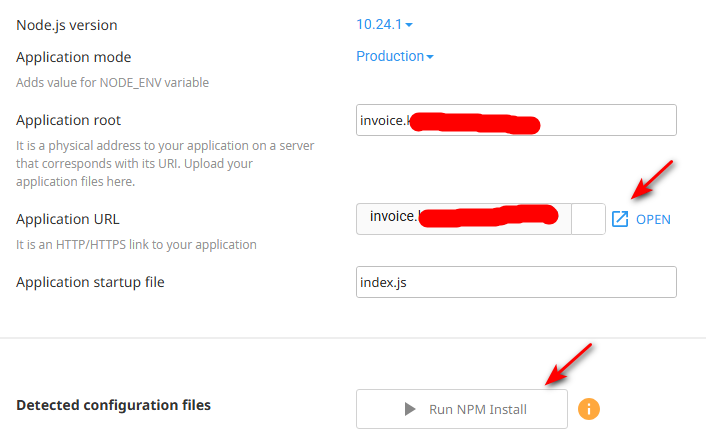Focus the startup file field with index.js
This screenshot has width=706, height=440.
(x=516, y=282)
